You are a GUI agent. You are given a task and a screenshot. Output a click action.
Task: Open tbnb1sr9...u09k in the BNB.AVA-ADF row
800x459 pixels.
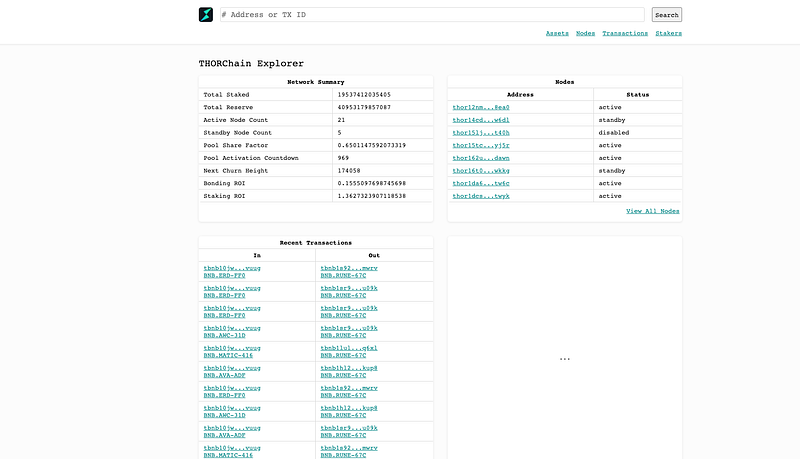349,428
